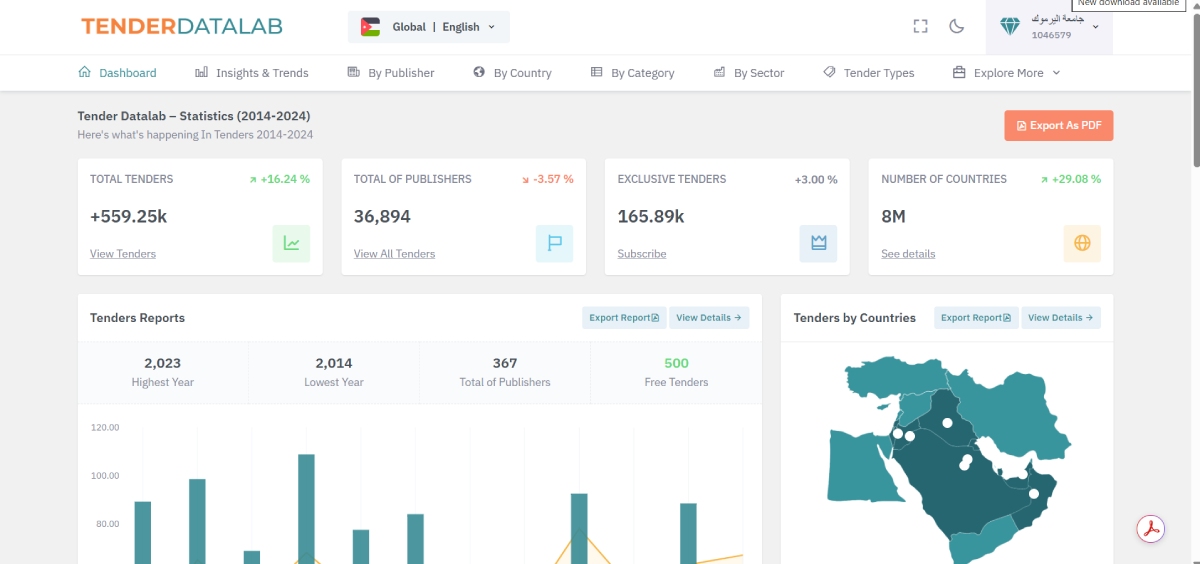Click the flag icon in Total of Publishers
1200x564 pixels.
point(554,243)
